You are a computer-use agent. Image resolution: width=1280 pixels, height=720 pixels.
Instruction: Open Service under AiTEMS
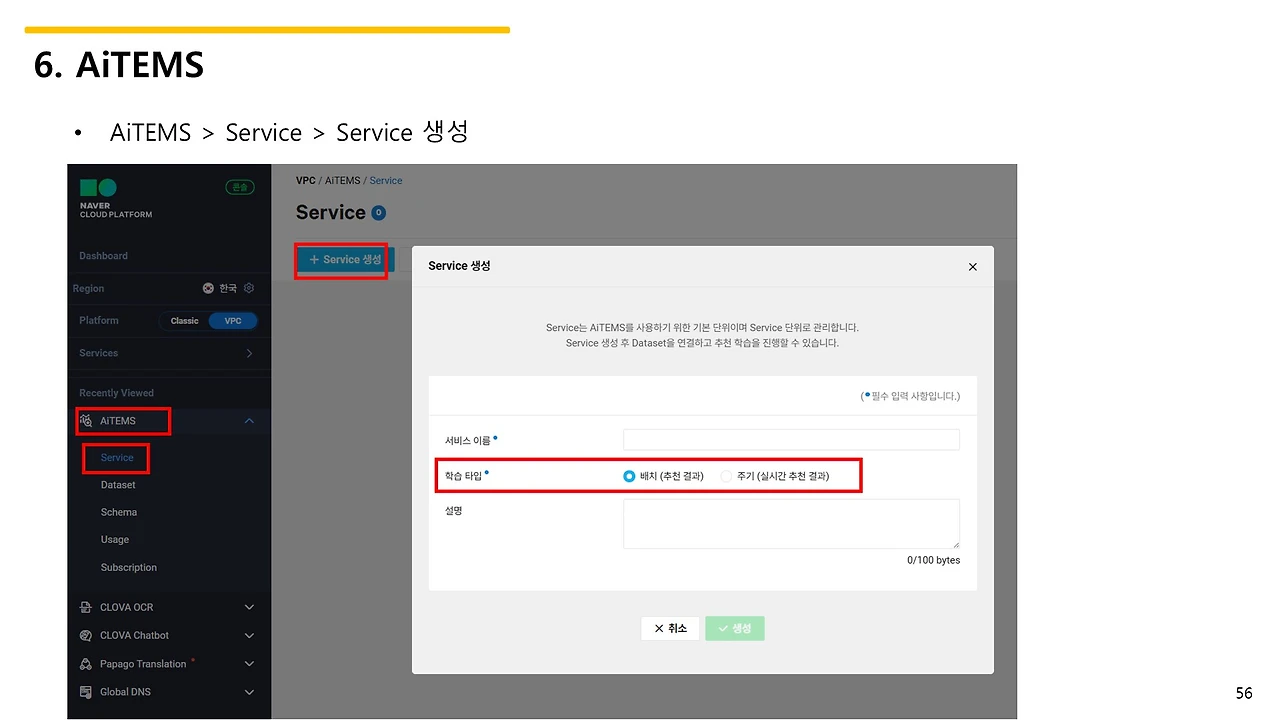tap(117, 458)
